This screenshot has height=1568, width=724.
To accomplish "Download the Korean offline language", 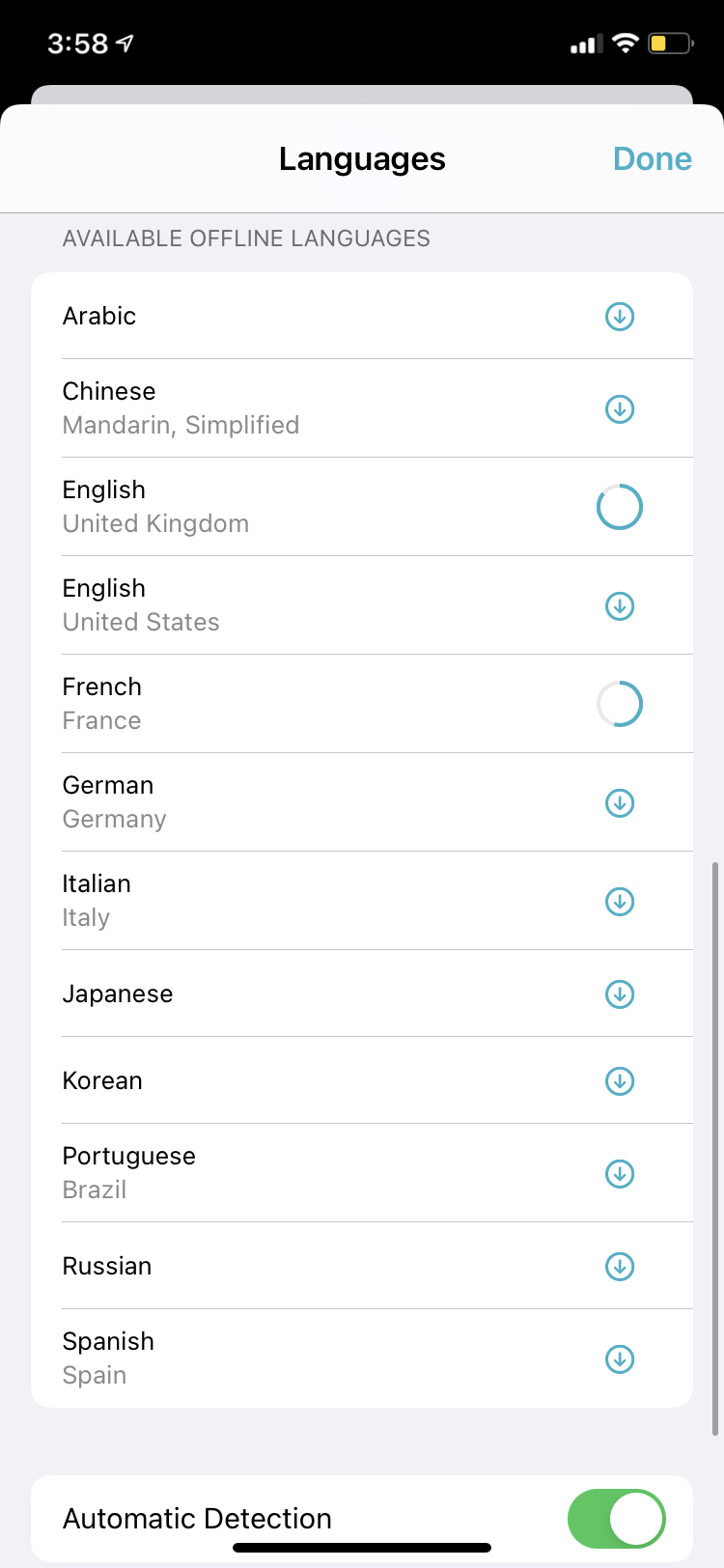I will 620,1081.
